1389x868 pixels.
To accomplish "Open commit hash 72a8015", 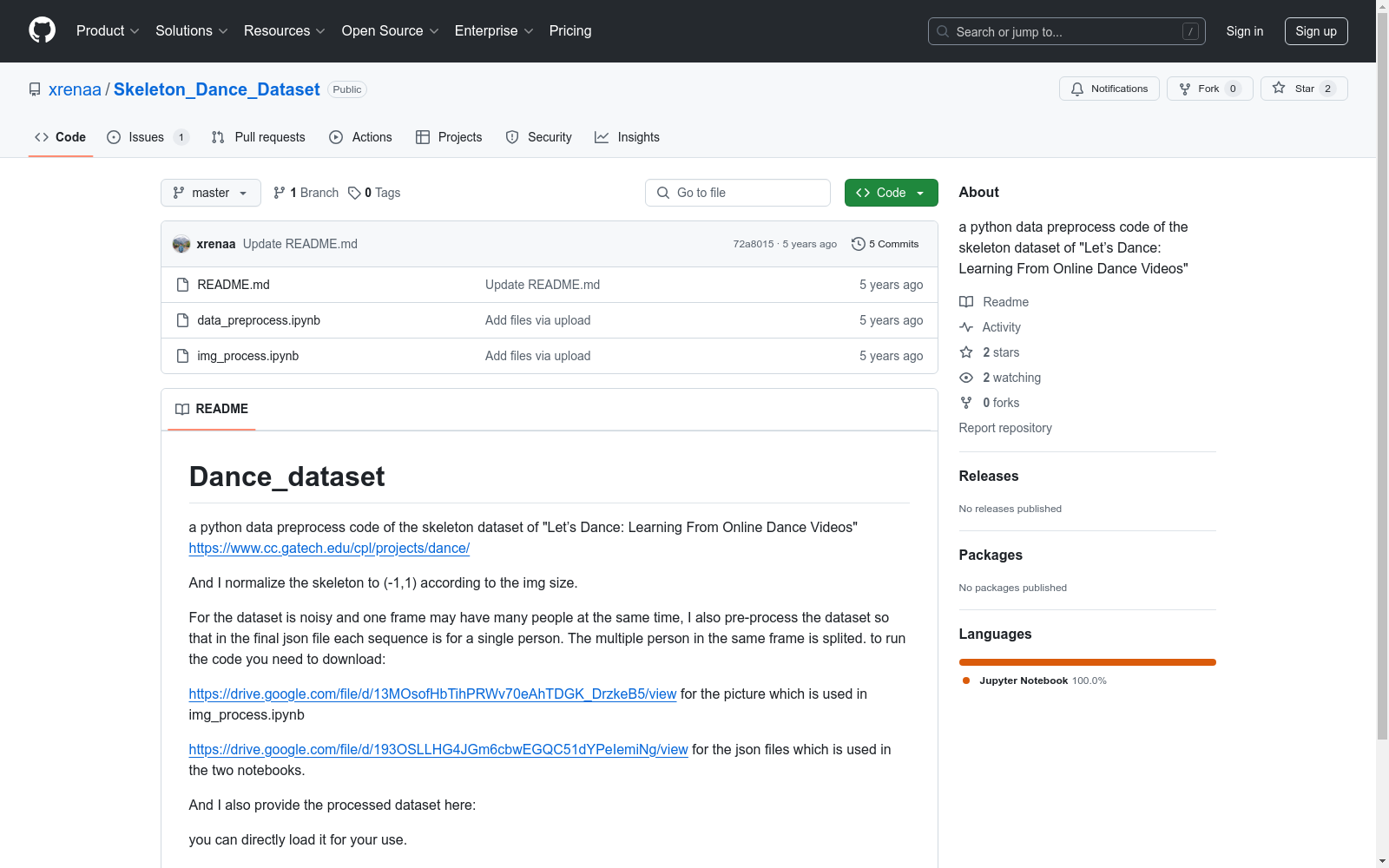I will [753, 244].
